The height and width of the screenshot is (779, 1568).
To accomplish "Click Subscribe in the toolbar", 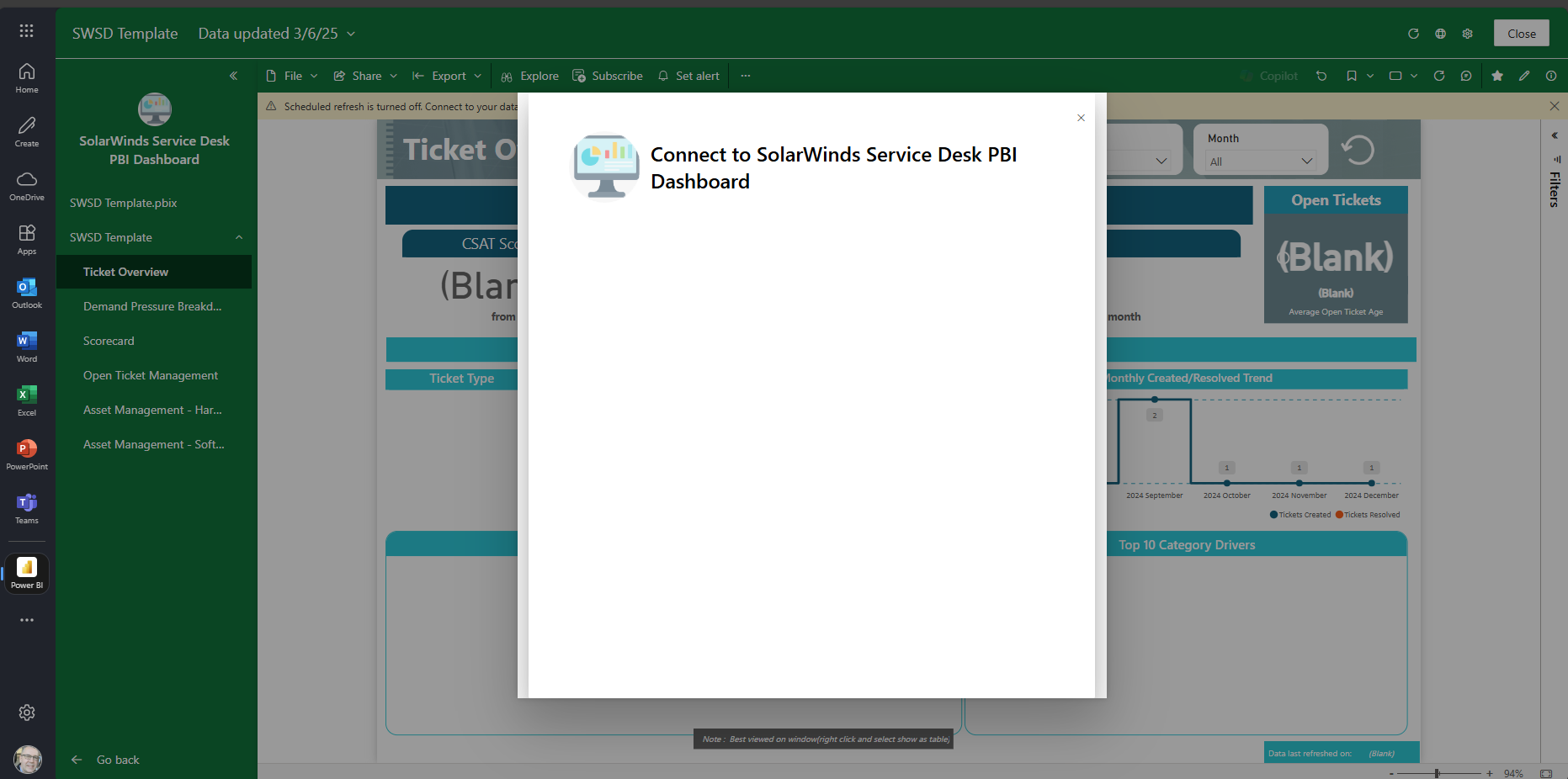I will click(x=607, y=76).
